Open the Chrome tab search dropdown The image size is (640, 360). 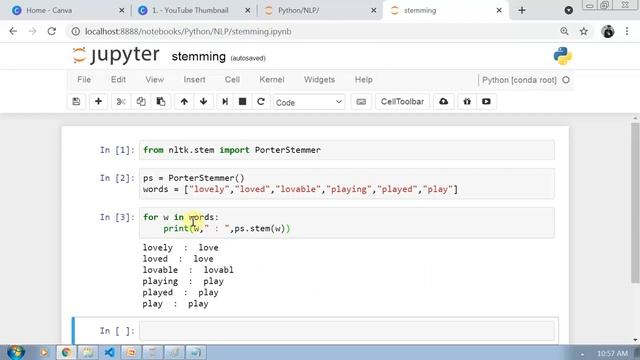pos(569,11)
